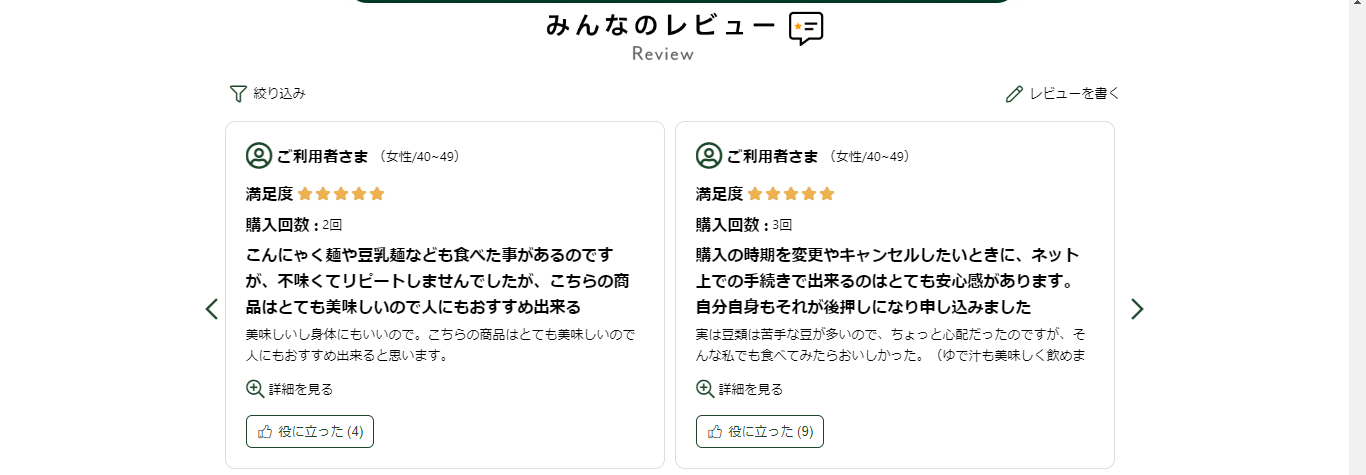Open レビューを書く to write a review
The image size is (1366, 475).
(1063, 94)
